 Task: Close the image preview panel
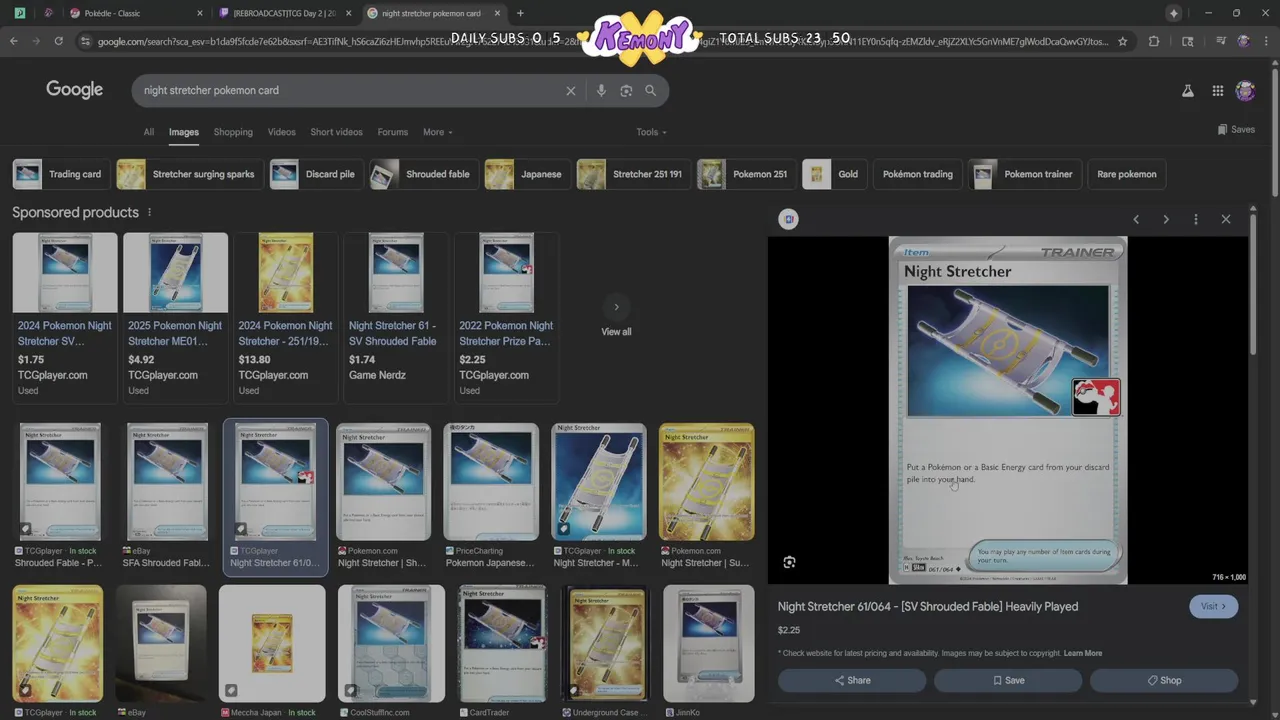[x=1226, y=219]
